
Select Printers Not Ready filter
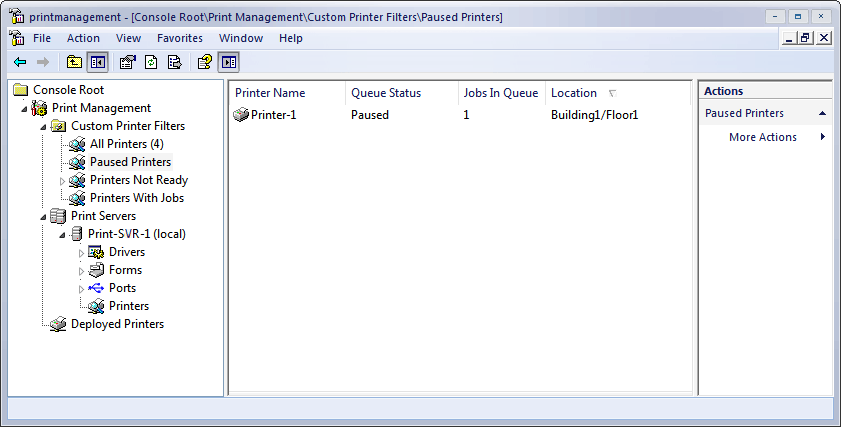pyautogui.click(x=139, y=180)
